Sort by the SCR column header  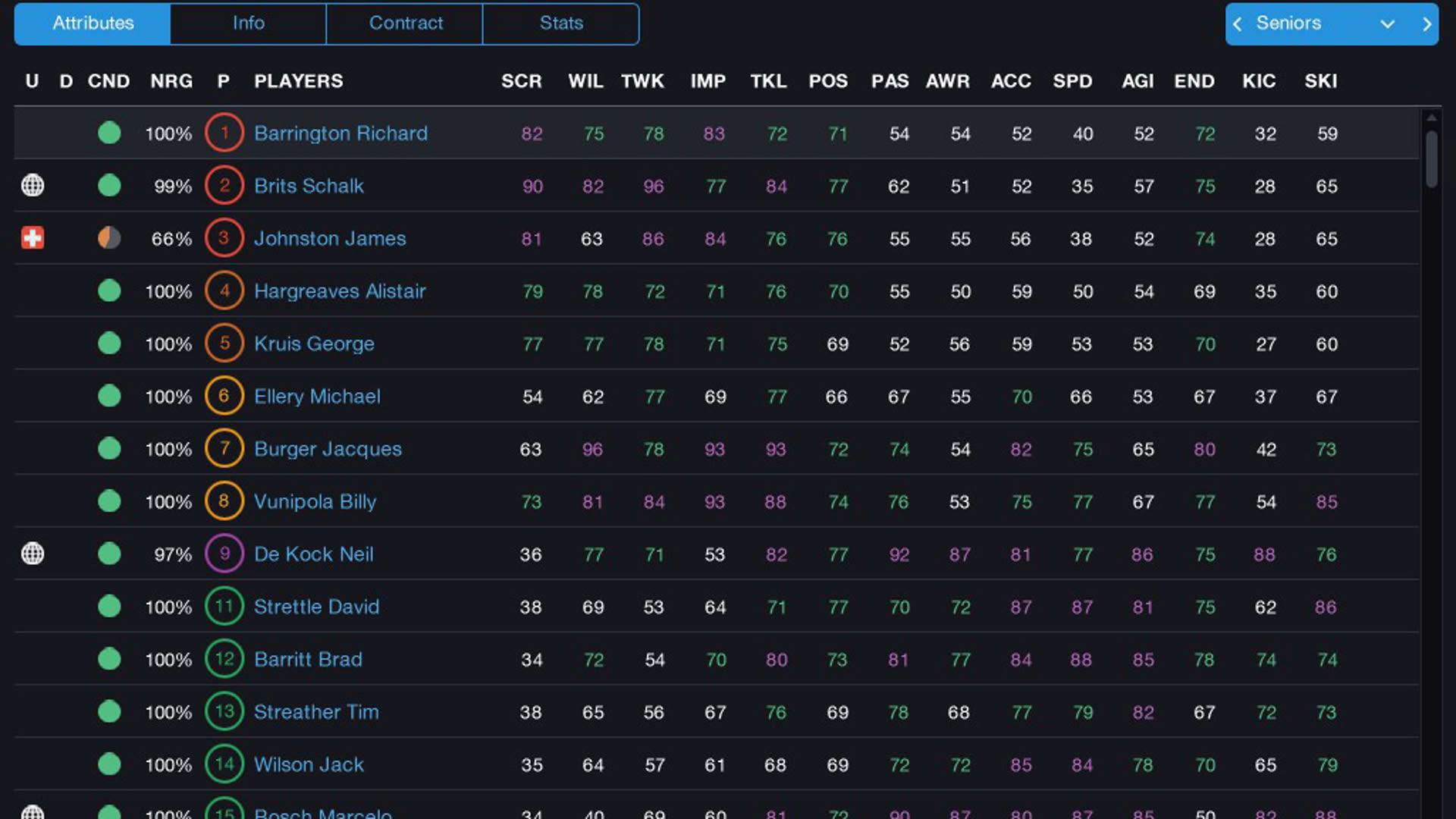click(521, 81)
